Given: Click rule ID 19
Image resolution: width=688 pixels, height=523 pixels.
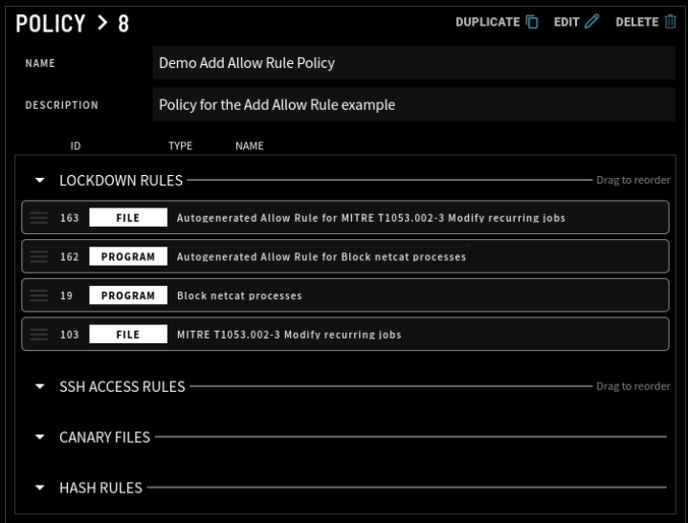Looking at the screenshot, I should click(x=66, y=296).
